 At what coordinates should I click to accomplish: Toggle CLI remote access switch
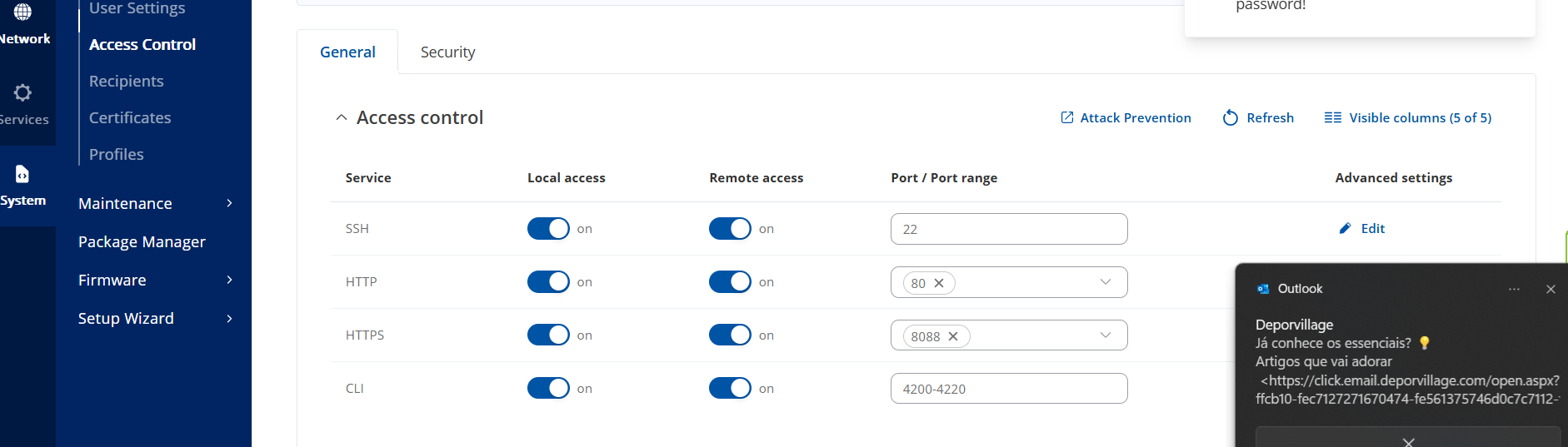[730, 388]
